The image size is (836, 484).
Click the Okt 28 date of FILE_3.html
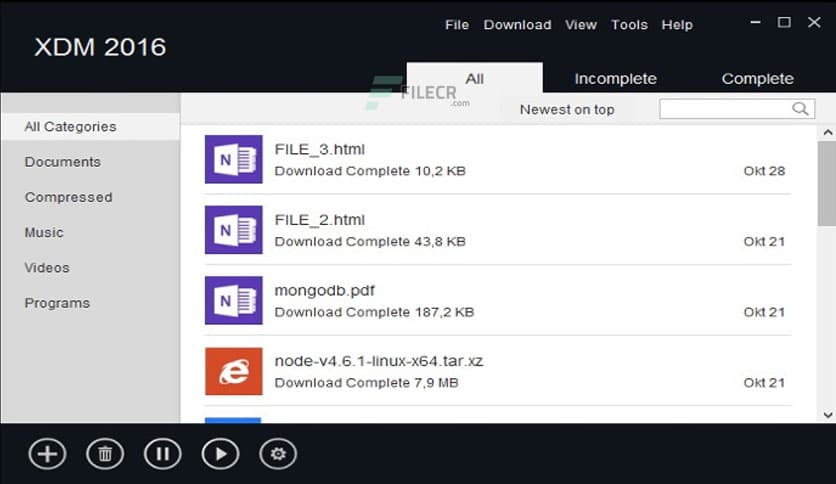(764, 171)
